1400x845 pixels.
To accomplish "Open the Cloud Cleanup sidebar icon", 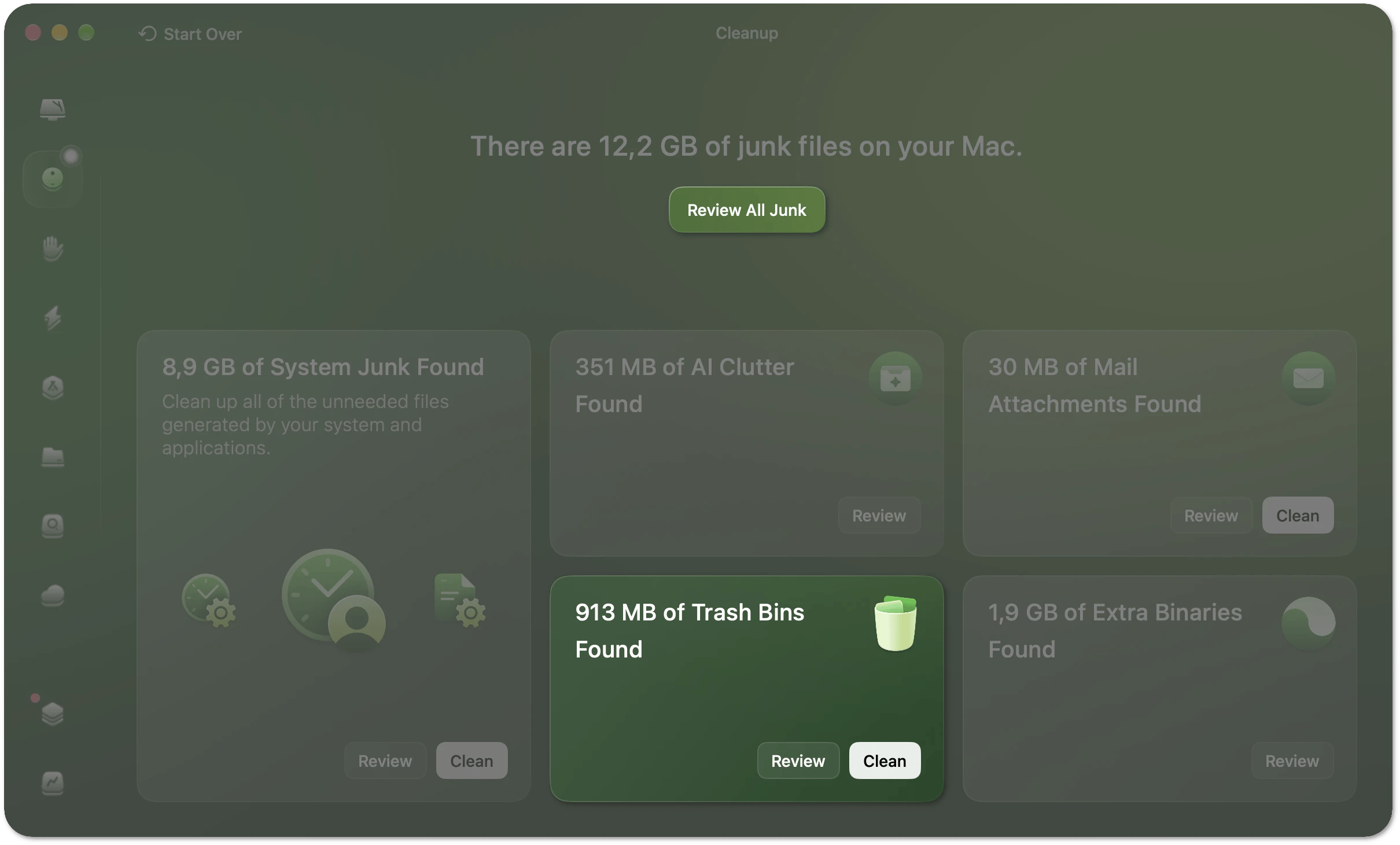I will pyautogui.click(x=53, y=596).
